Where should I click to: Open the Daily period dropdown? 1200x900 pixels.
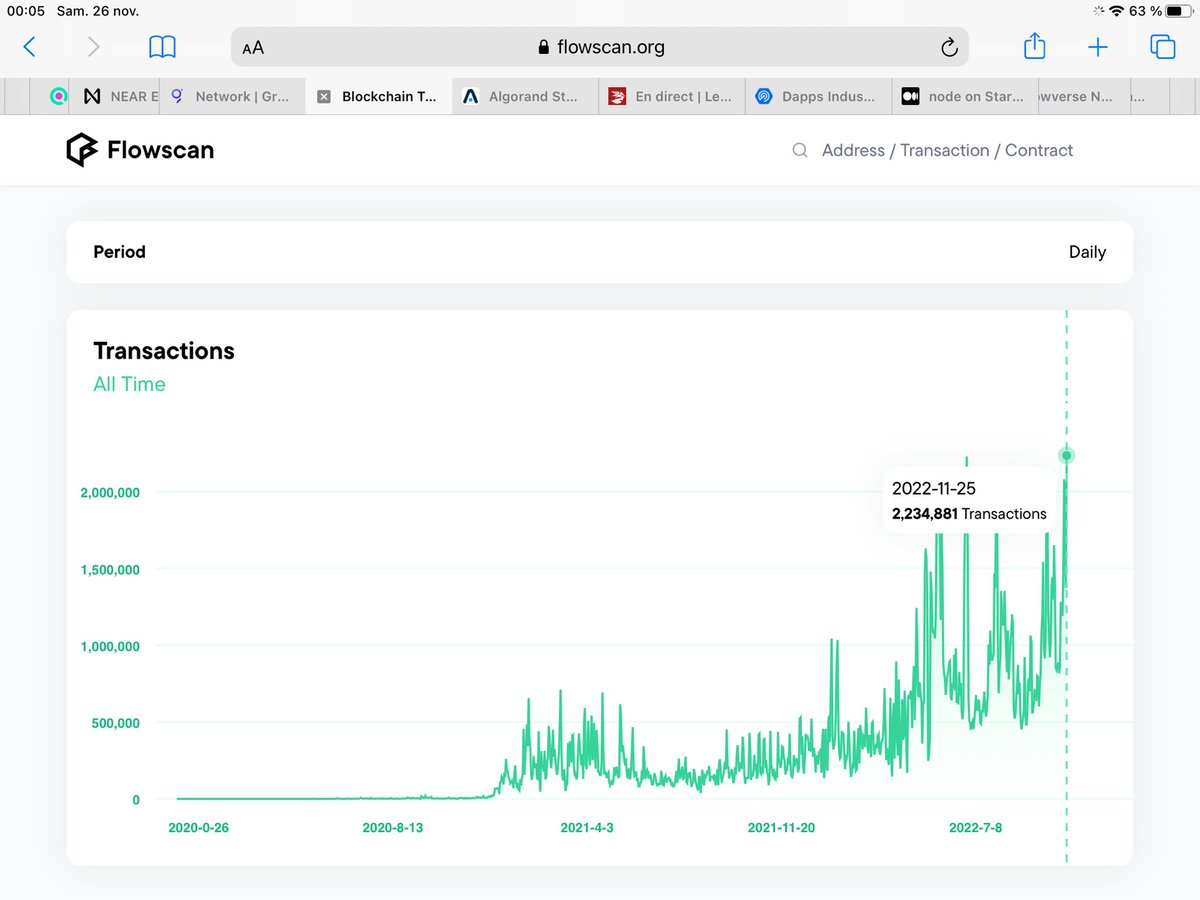tap(1087, 252)
